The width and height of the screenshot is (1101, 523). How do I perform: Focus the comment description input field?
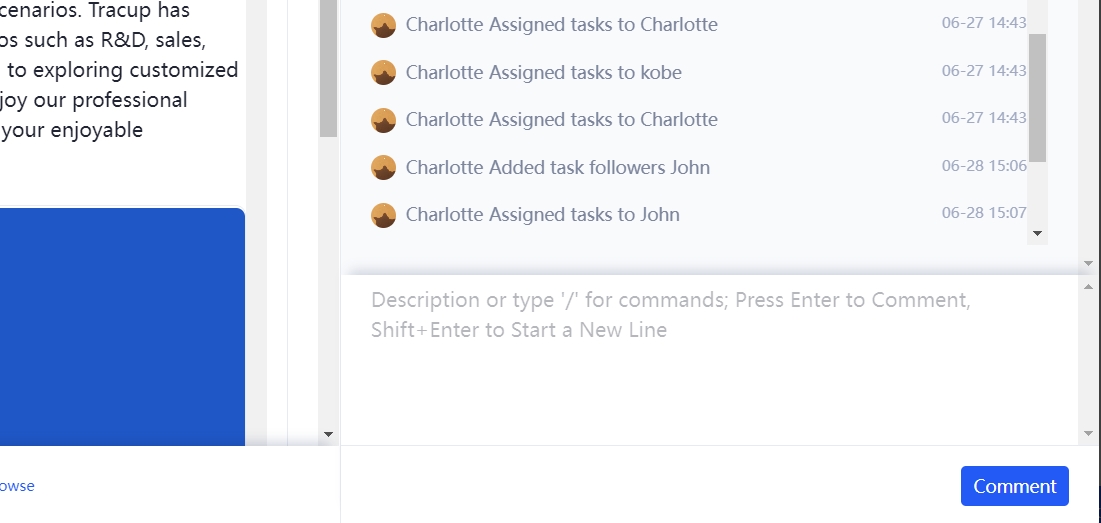pyautogui.click(x=709, y=358)
